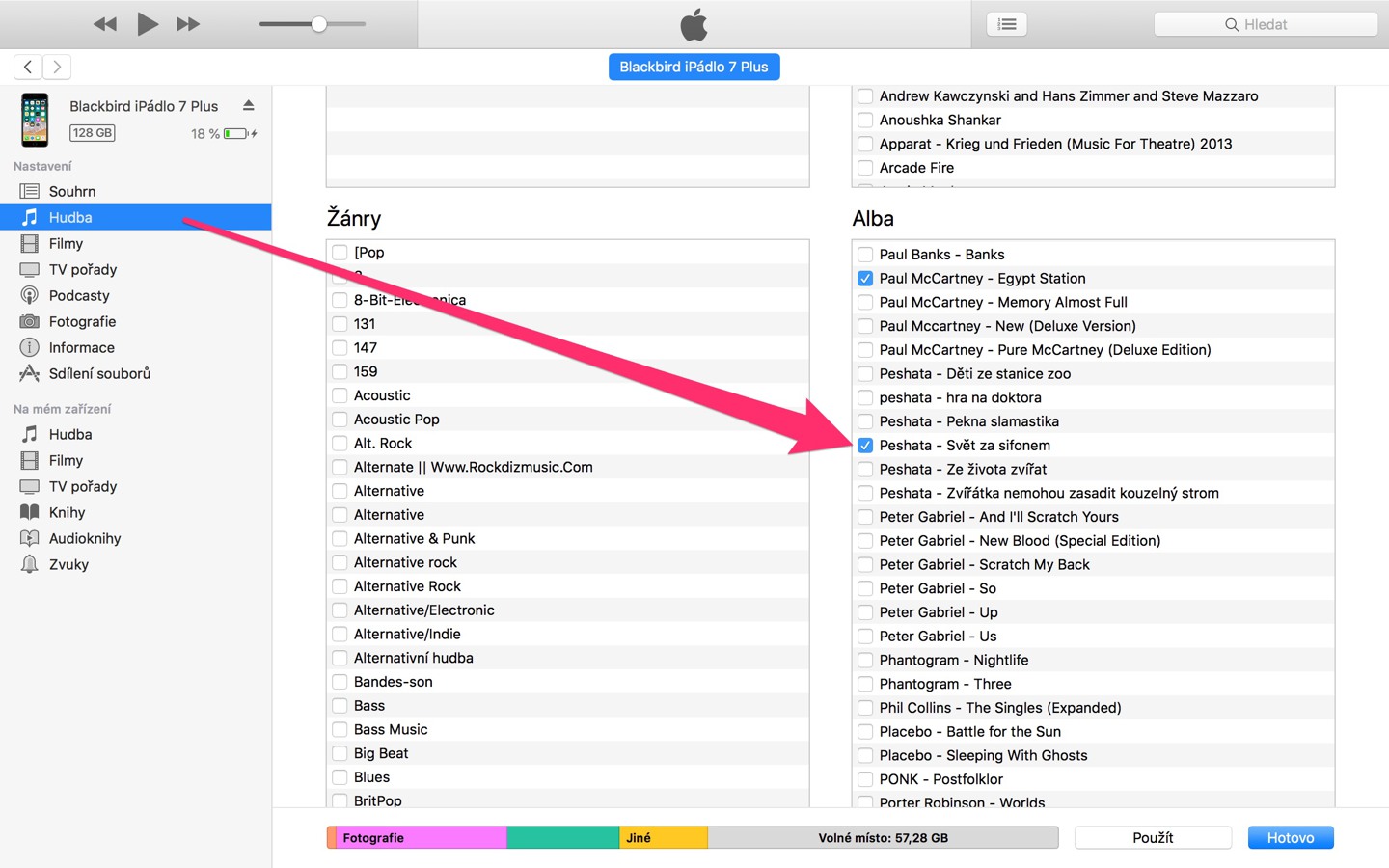Select the Blackbird iPádlo 7 Plus device tab
1389x868 pixels.
[694, 67]
